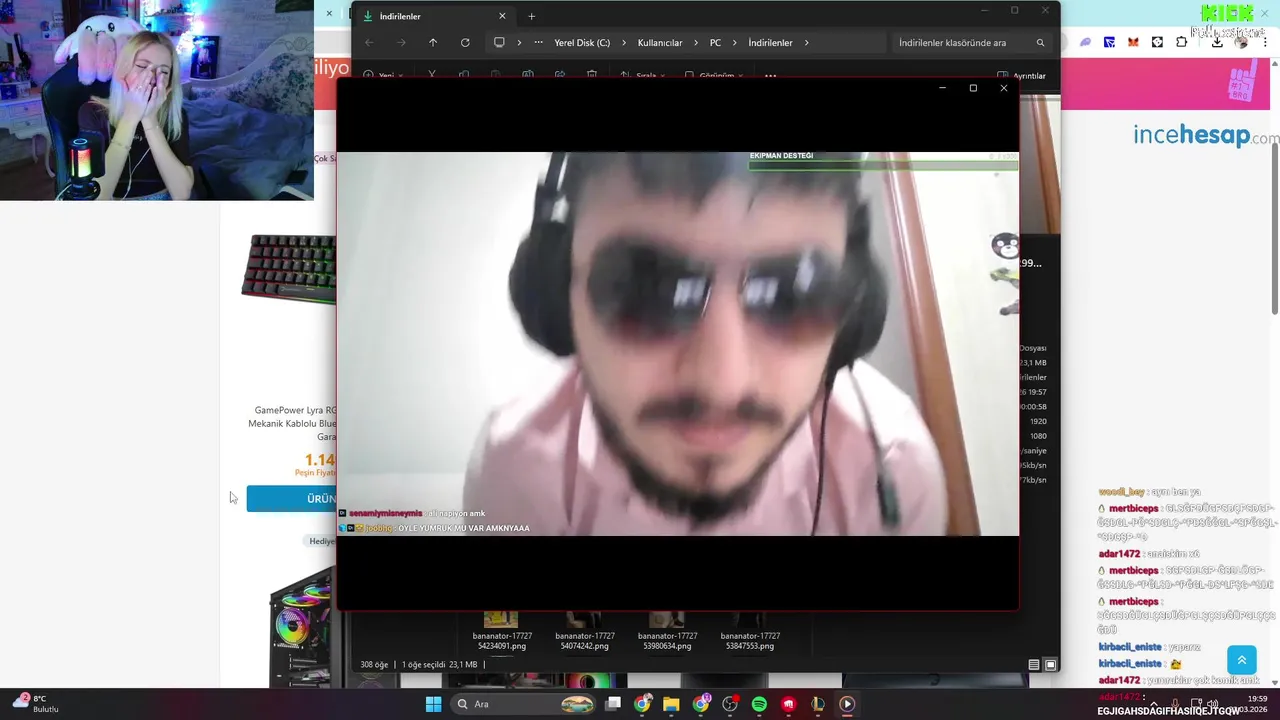The image size is (1280, 720).
Task: Select file bananator-1772753847553.png
Action: [750, 632]
